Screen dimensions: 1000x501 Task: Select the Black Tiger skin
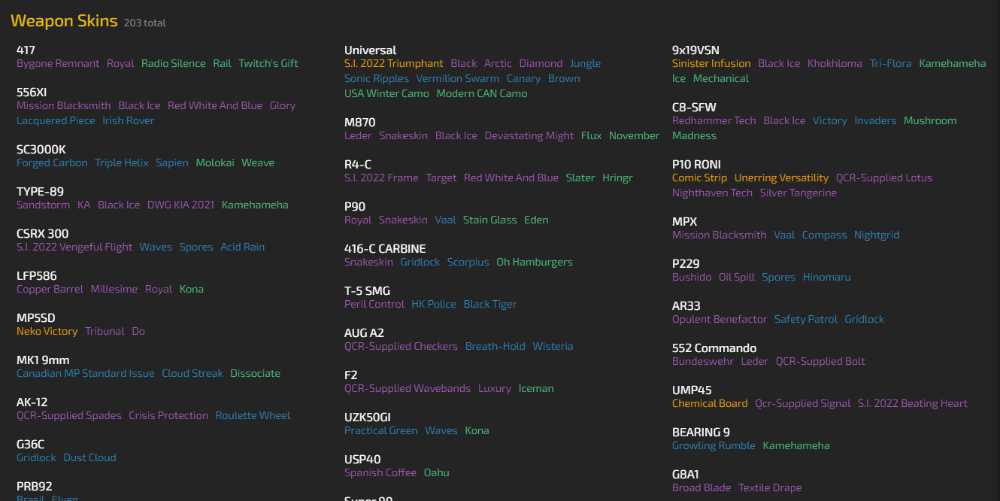(490, 305)
